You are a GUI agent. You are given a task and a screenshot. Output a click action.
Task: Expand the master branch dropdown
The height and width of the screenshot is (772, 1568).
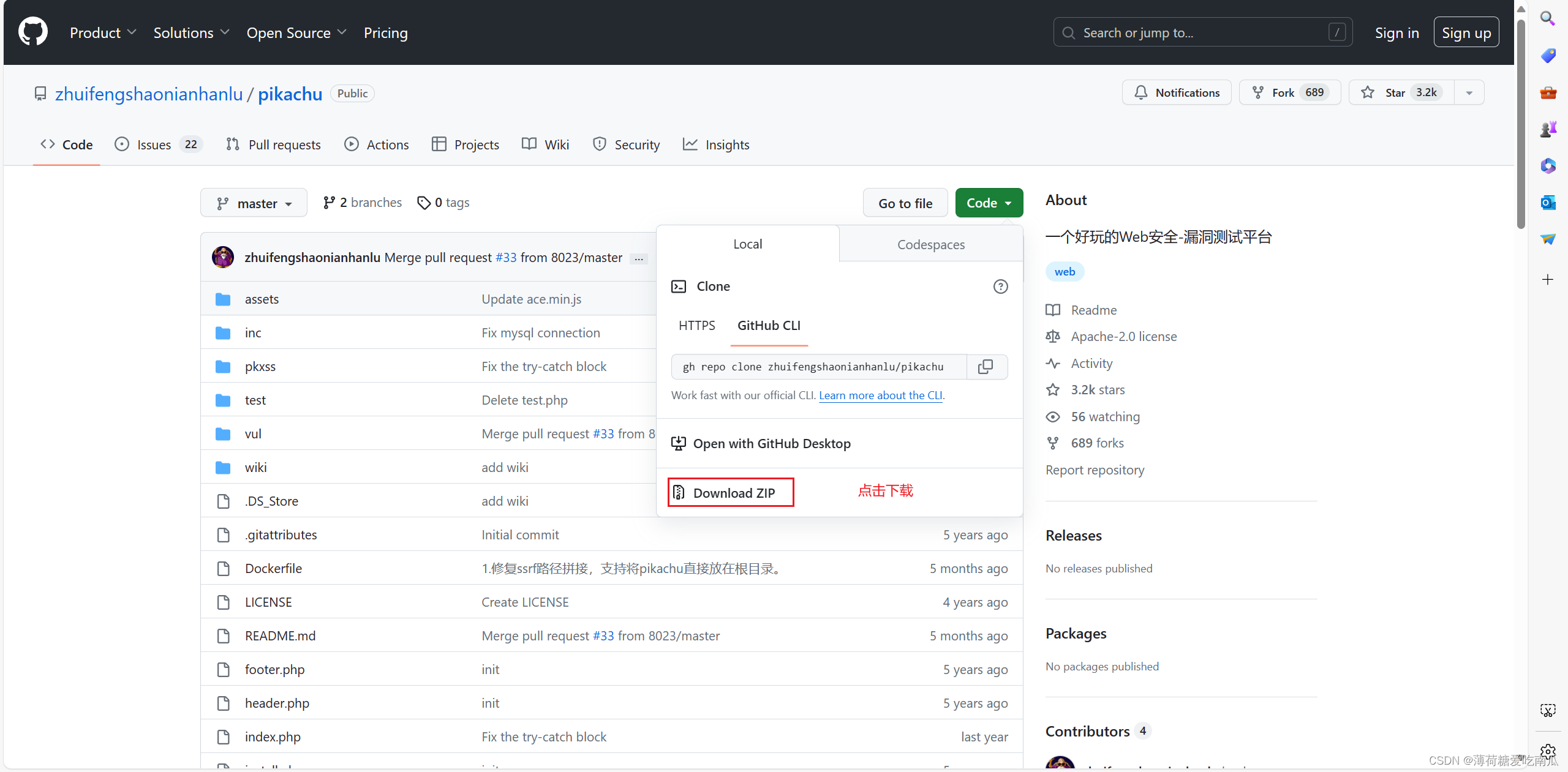(x=254, y=203)
